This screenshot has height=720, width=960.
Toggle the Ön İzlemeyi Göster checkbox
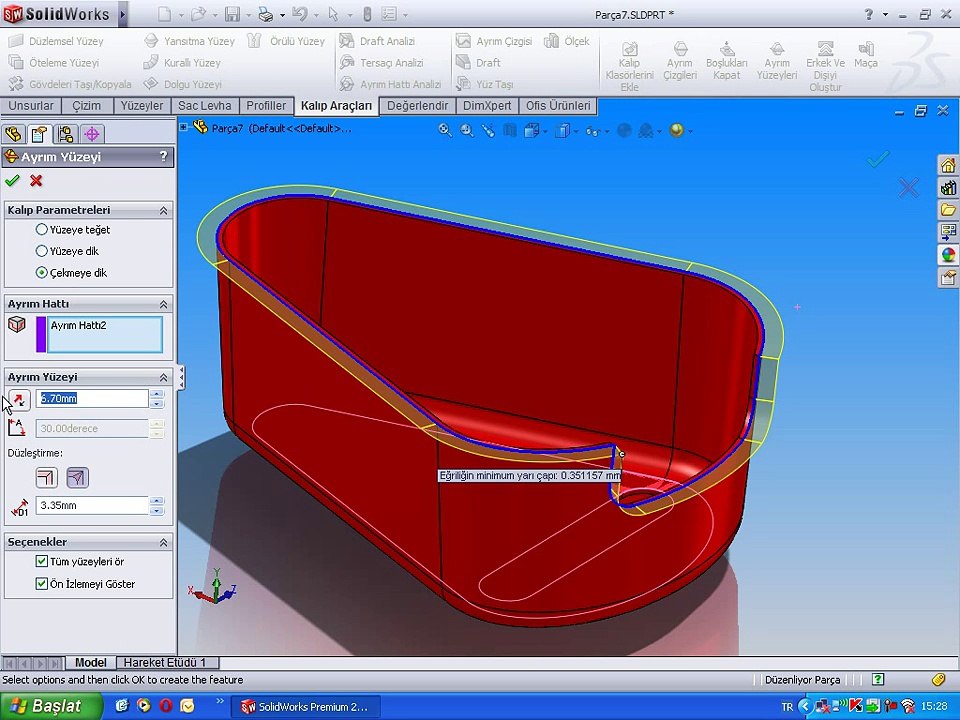42,583
